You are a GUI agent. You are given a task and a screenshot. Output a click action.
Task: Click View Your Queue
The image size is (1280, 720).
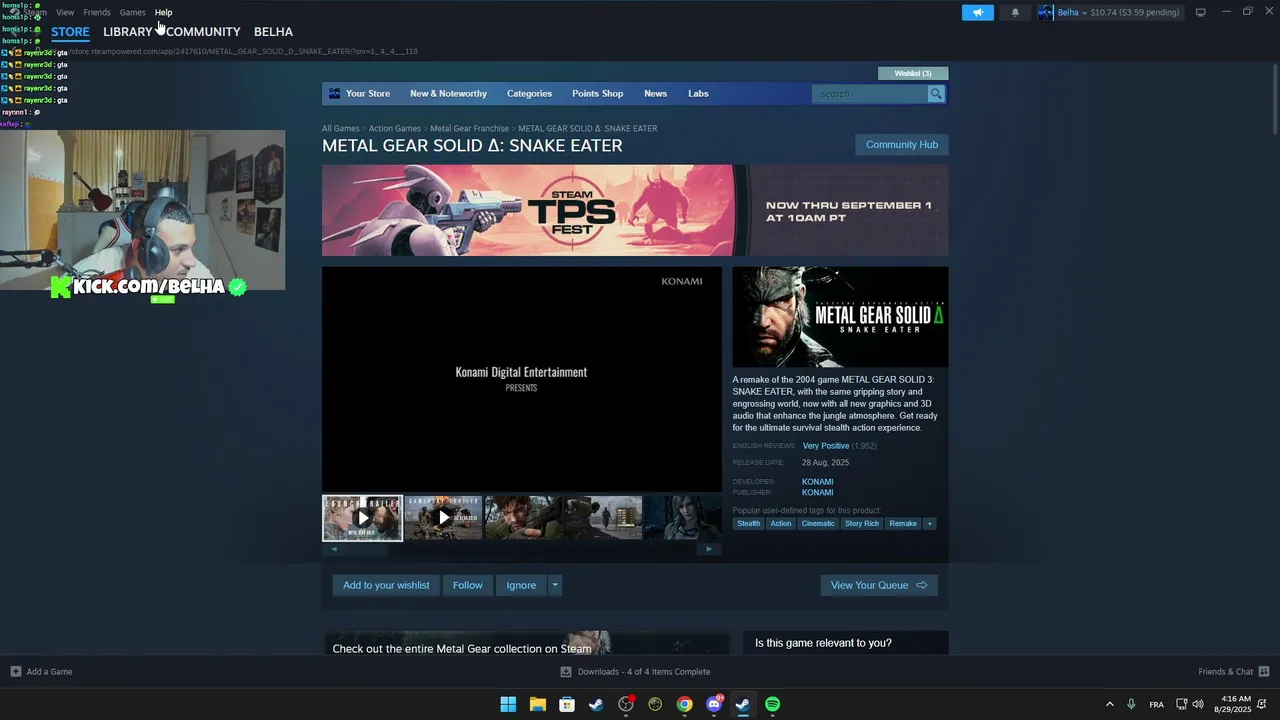pyautogui.click(x=879, y=586)
